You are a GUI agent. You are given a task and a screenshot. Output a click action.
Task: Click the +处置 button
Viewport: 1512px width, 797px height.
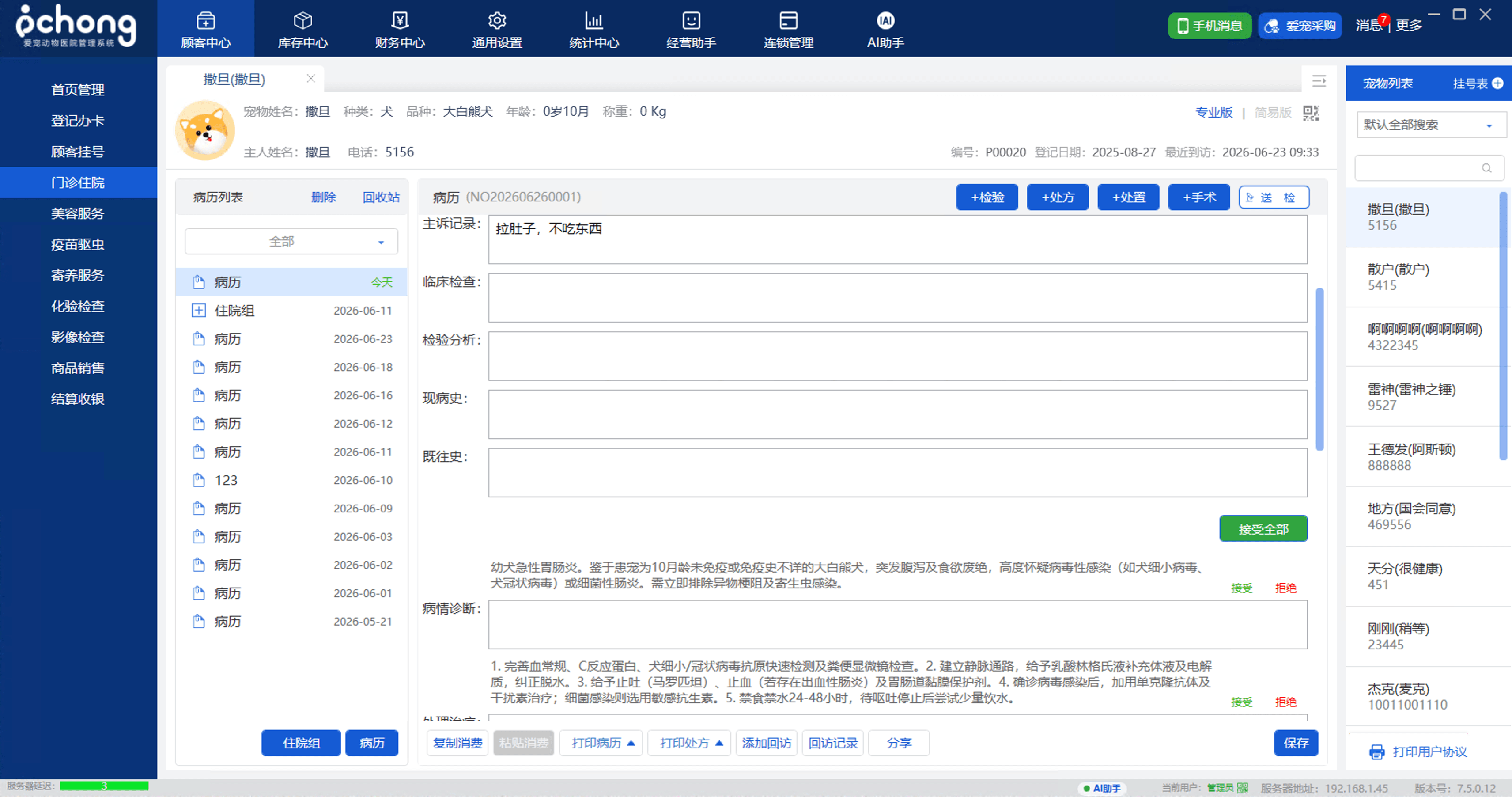point(1128,197)
